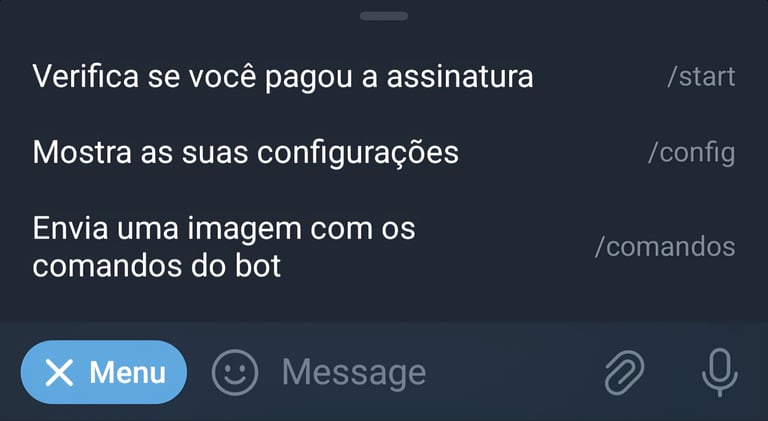Start voice recording with the microphone icon
Viewport: 768px width, 421px height.
720,373
